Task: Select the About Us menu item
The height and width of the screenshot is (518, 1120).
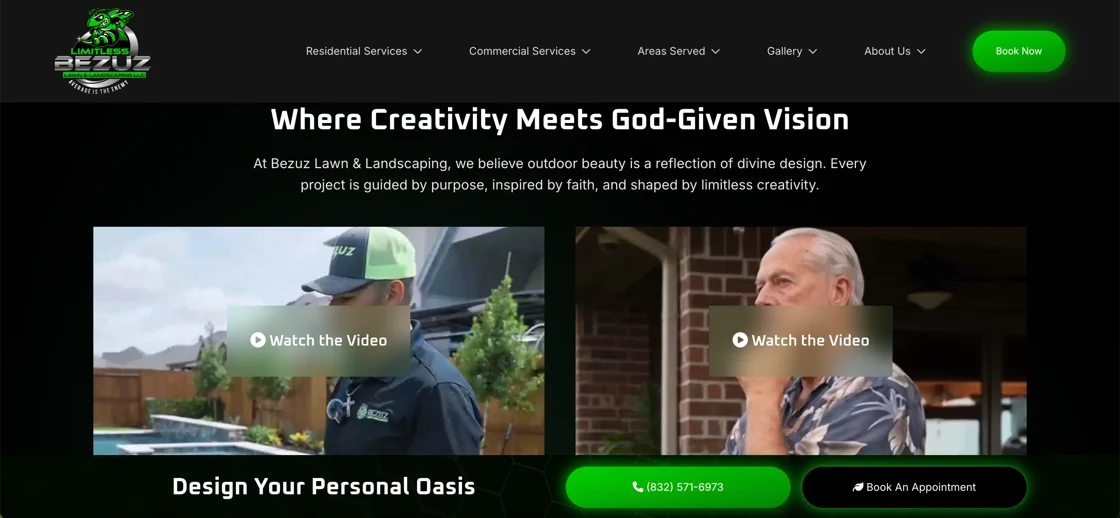Action: (887, 51)
